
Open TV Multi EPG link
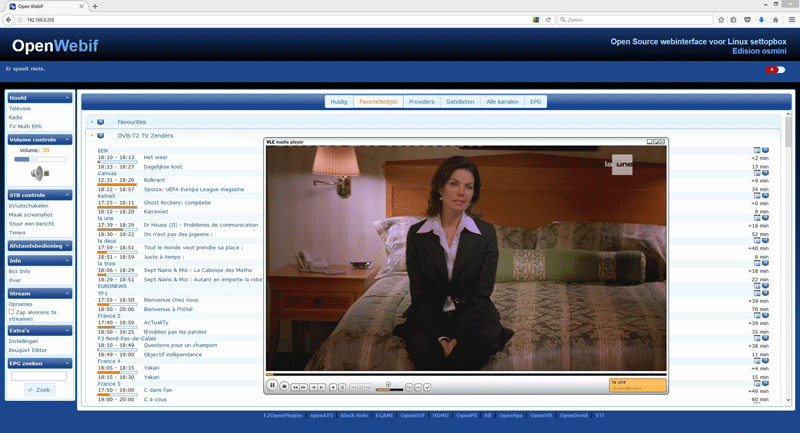25,126
